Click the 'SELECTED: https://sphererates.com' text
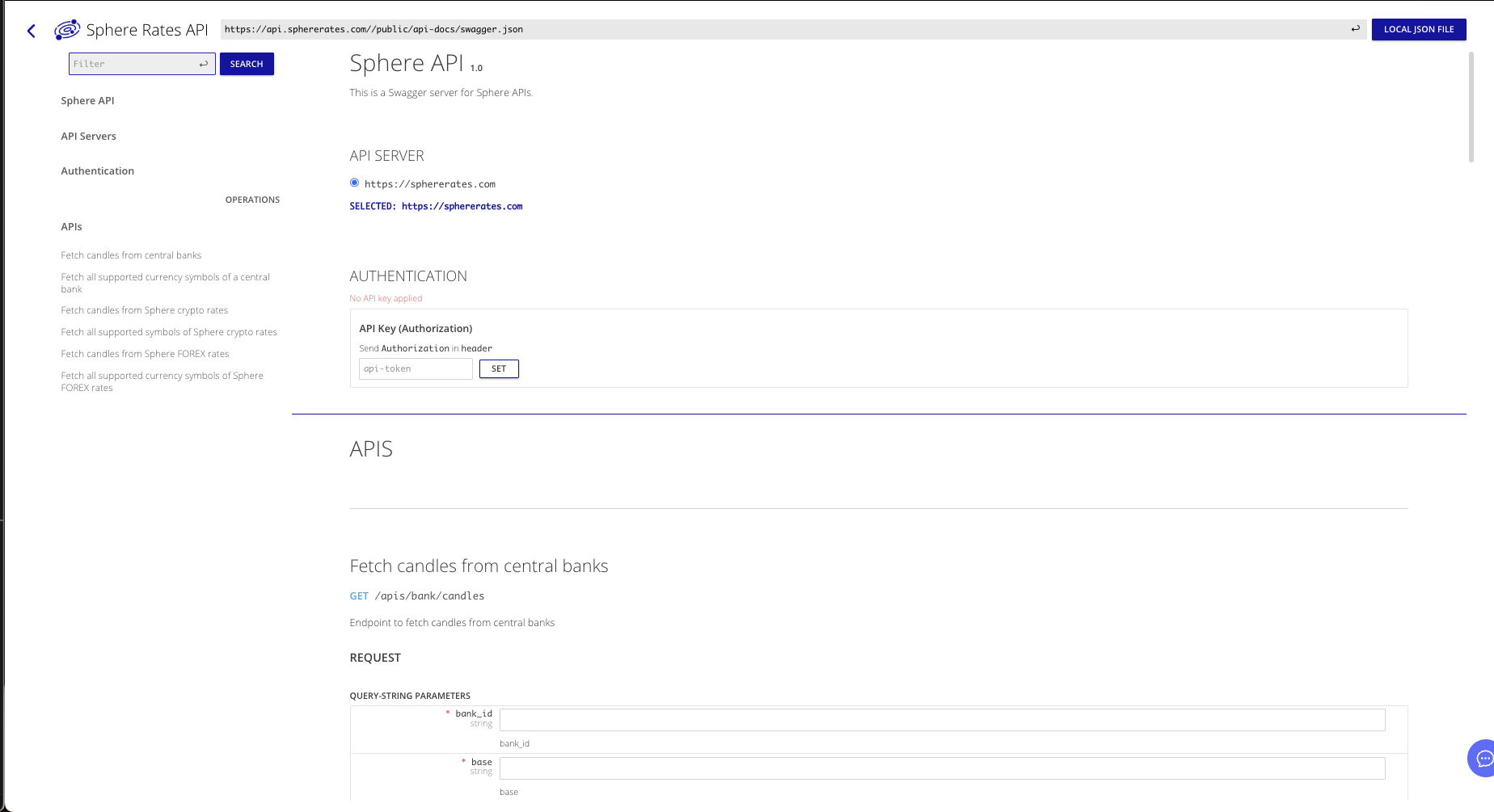Screen dimensions: 1494x812 click(x=436, y=206)
